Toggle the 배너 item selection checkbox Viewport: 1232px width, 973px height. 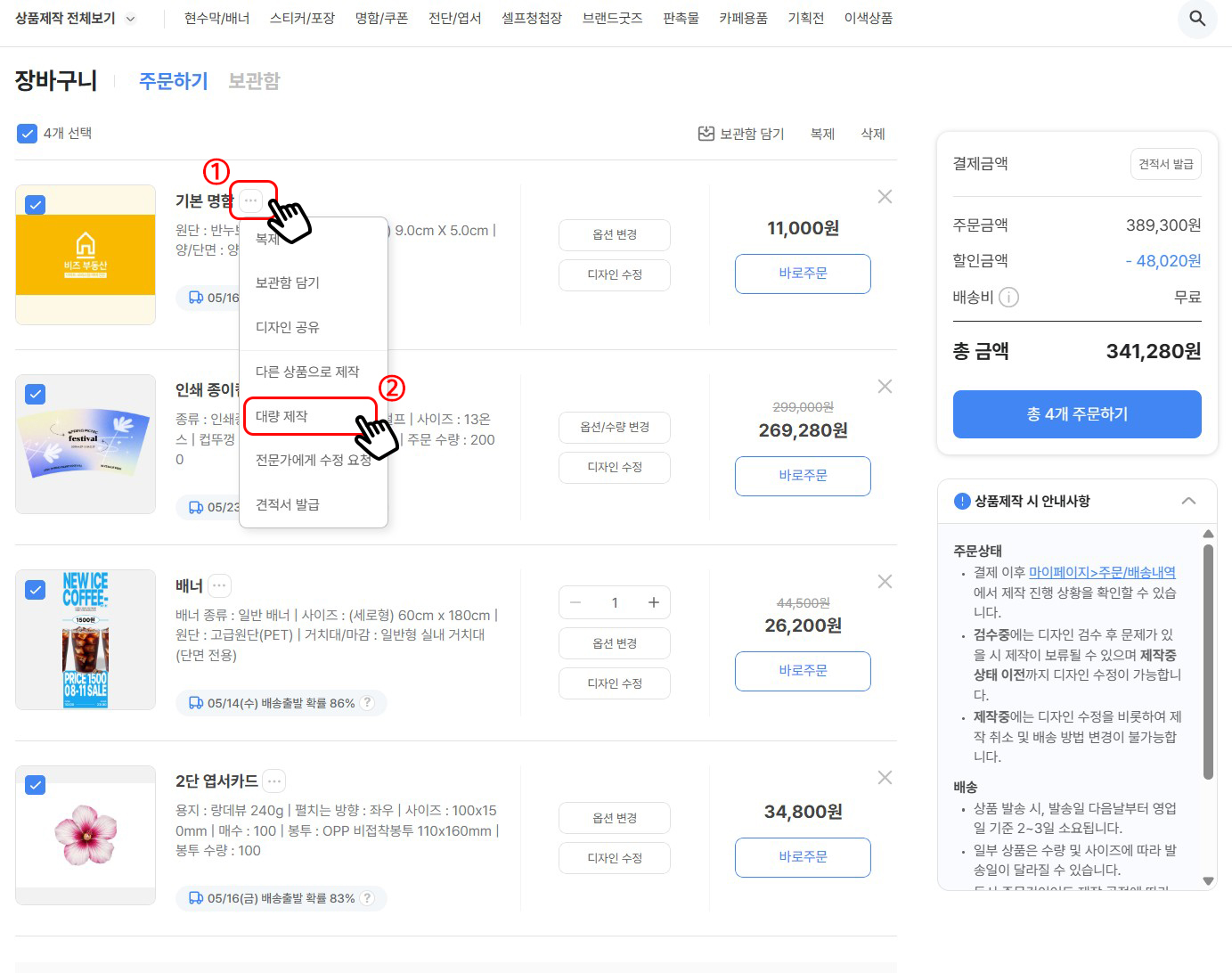pyautogui.click(x=35, y=590)
